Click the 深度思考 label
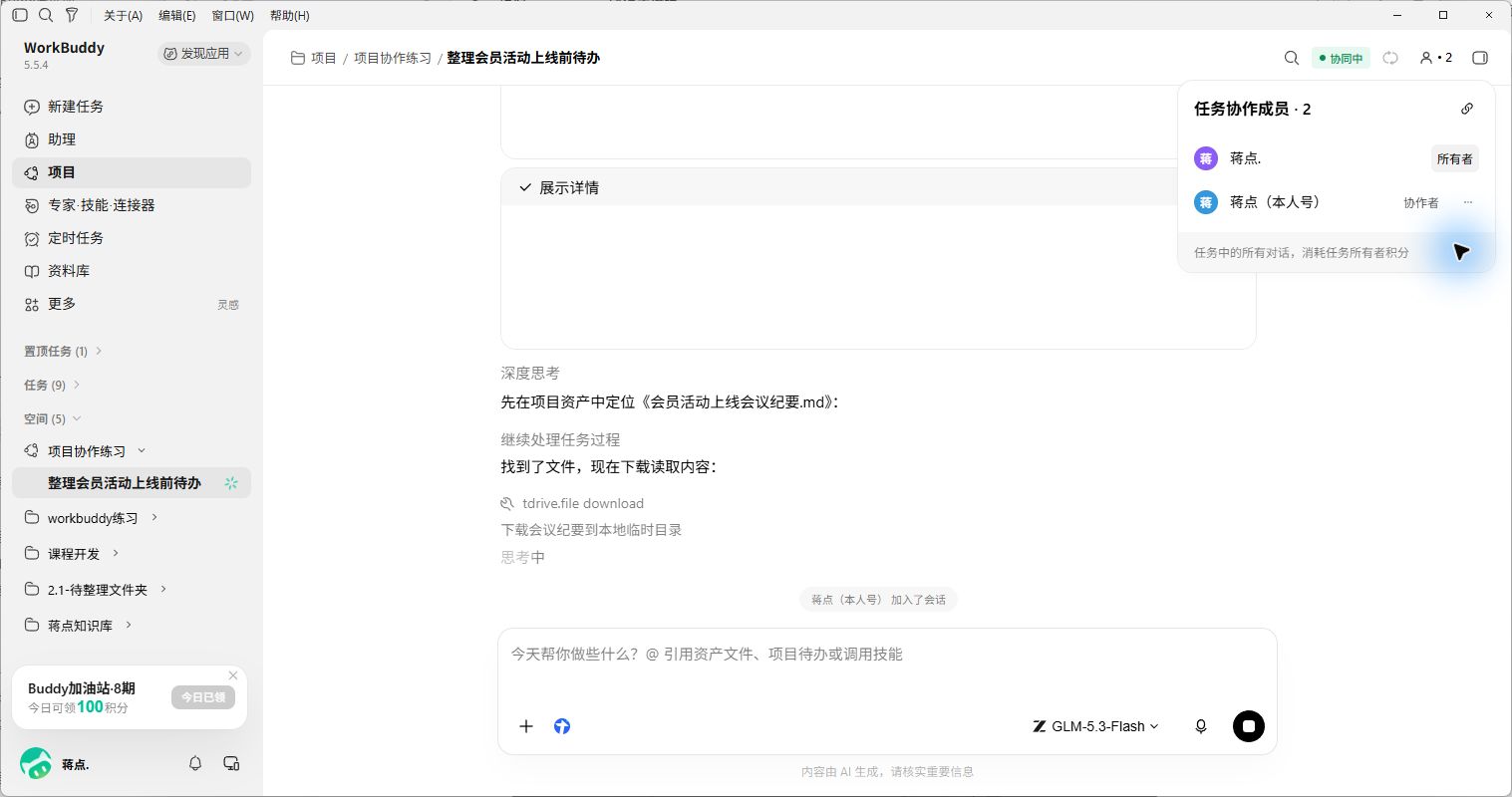 pyautogui.click(x=530, y=374)
